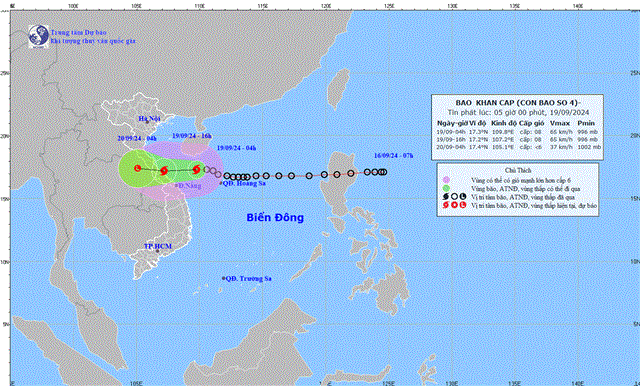Image resolution: width=640 pixels, height=386 pixels.
Task: Click the Biển Đông label
Action: [275, 217]
